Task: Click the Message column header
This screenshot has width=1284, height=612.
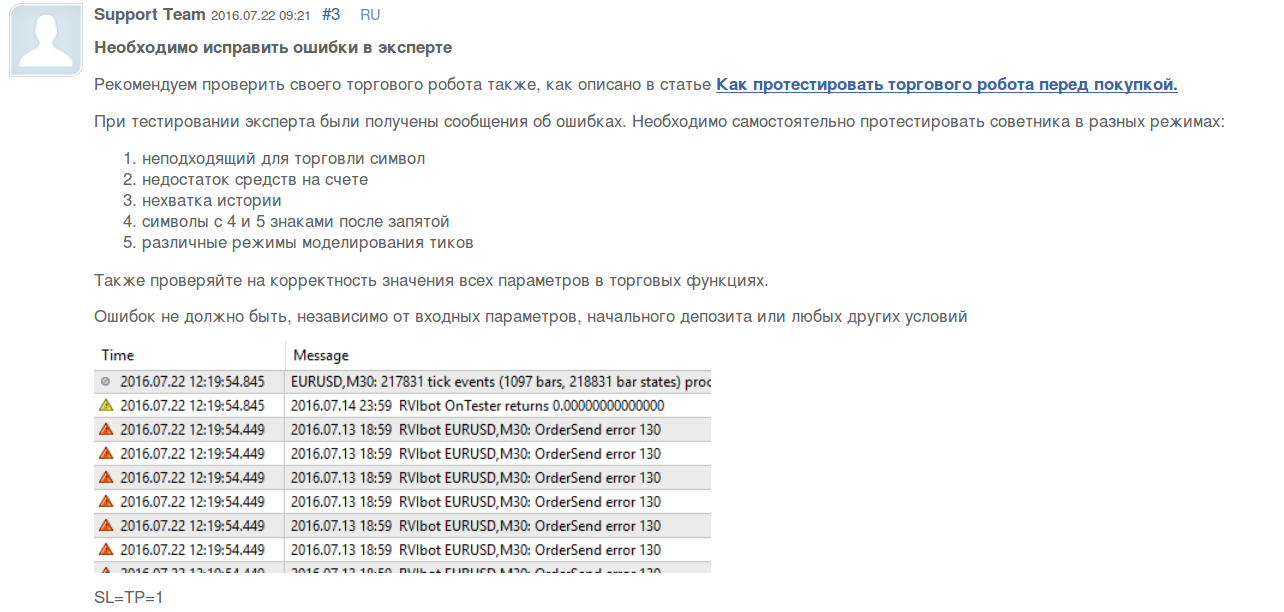Action: (321, 355)
